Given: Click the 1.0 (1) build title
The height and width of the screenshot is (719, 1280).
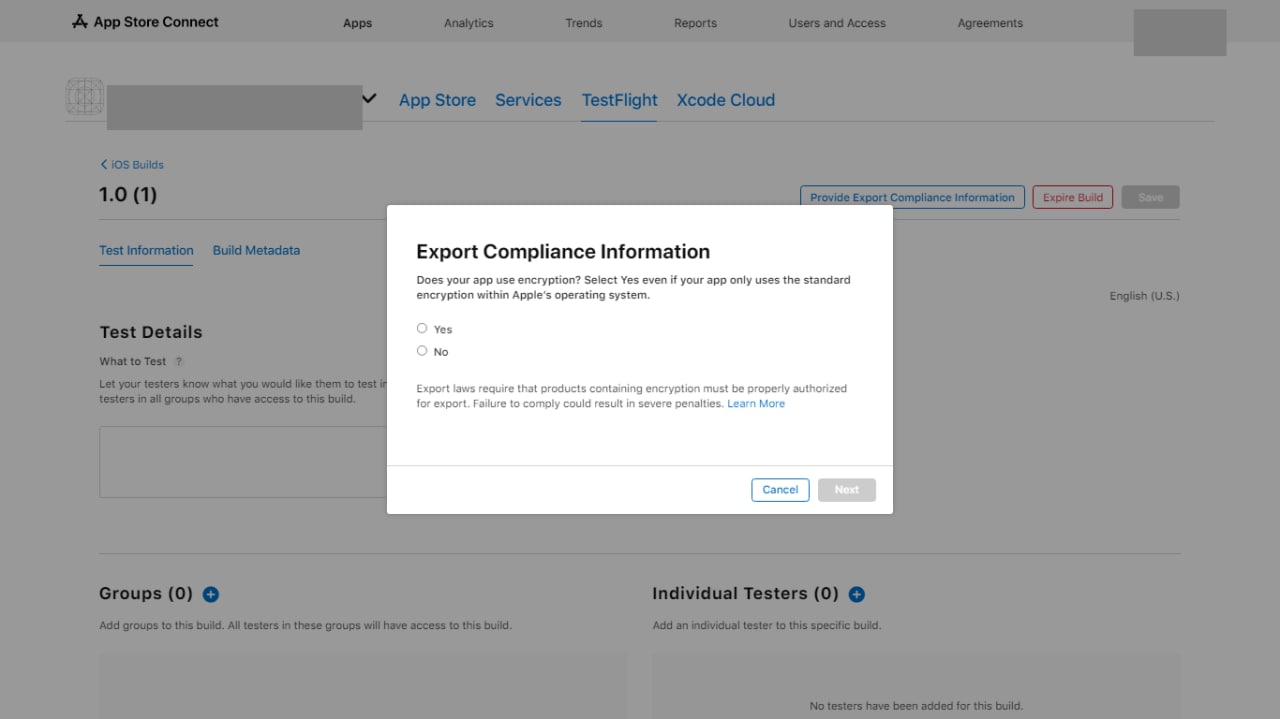Looking at the screenshot, I should tap(128, 195).
